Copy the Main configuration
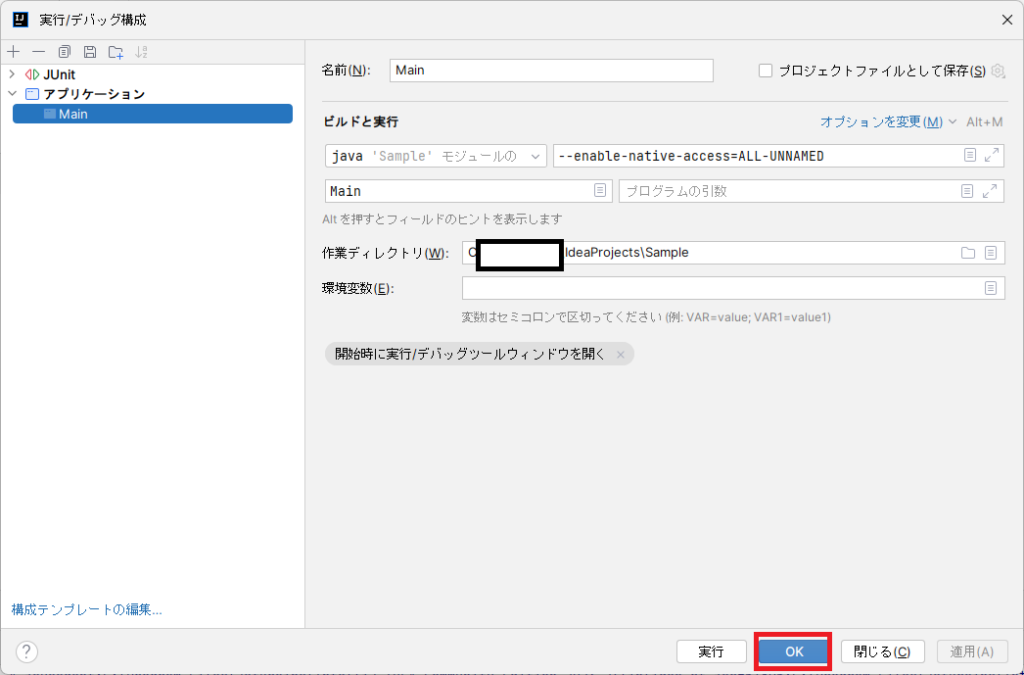Viewport: 1024px width, 675px height. tap(64, 51)
